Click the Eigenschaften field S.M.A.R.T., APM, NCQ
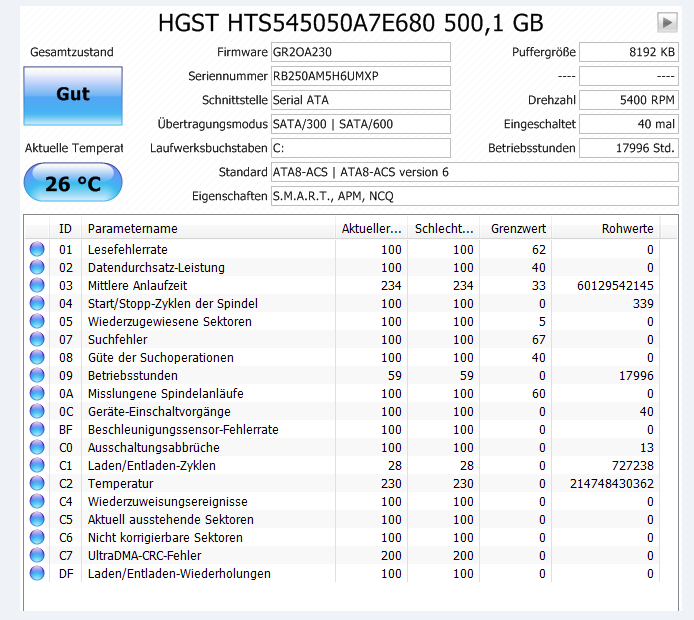 pos(474,196)
